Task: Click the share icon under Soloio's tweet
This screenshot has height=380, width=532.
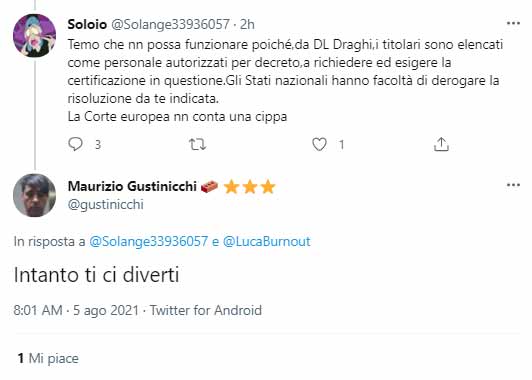Action: pos(441,144)
